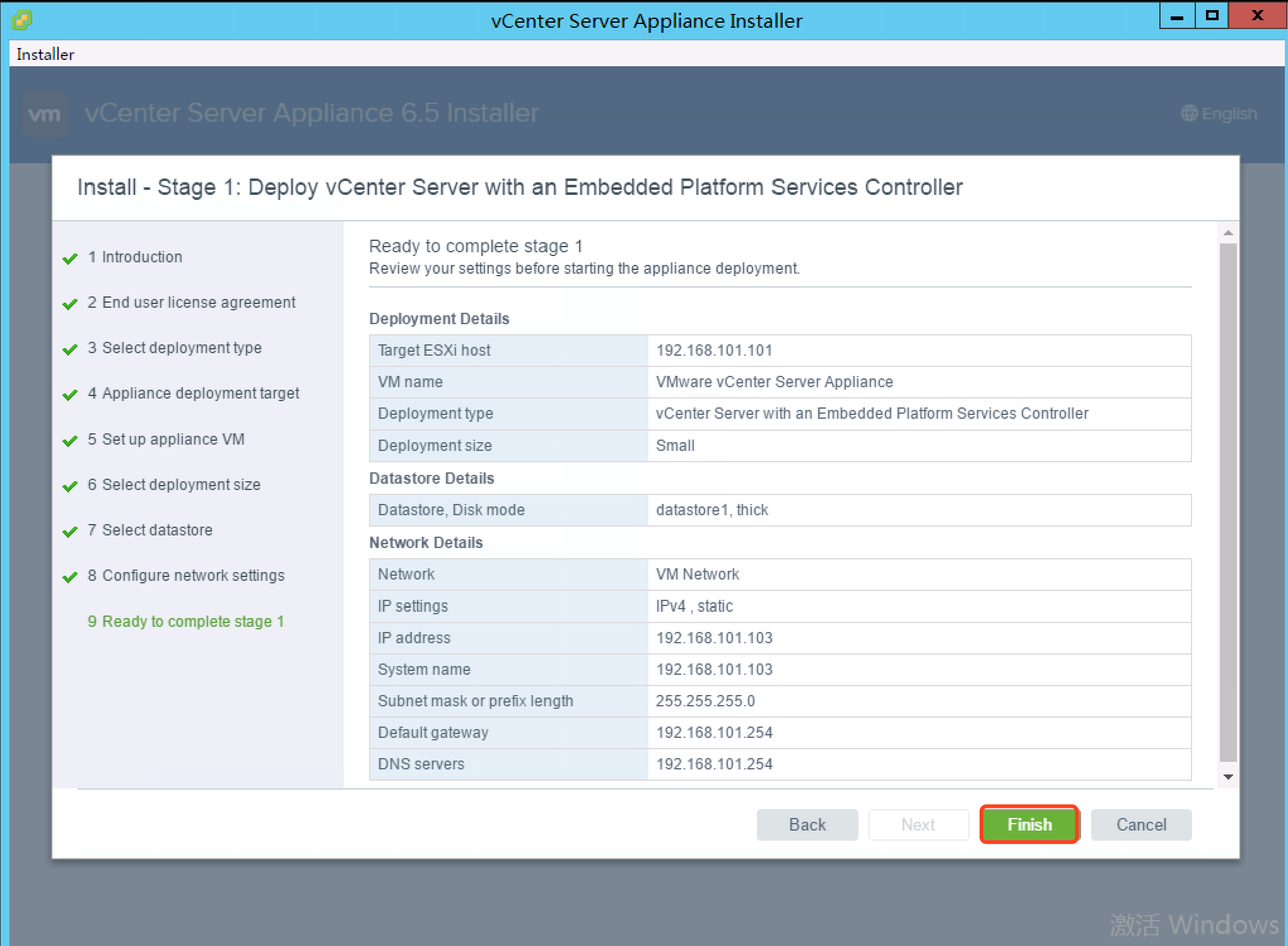Viewport: 1288px width, 946px height.
Task: Click the checkmark beside Select datastore
Action: coord(70,532)
